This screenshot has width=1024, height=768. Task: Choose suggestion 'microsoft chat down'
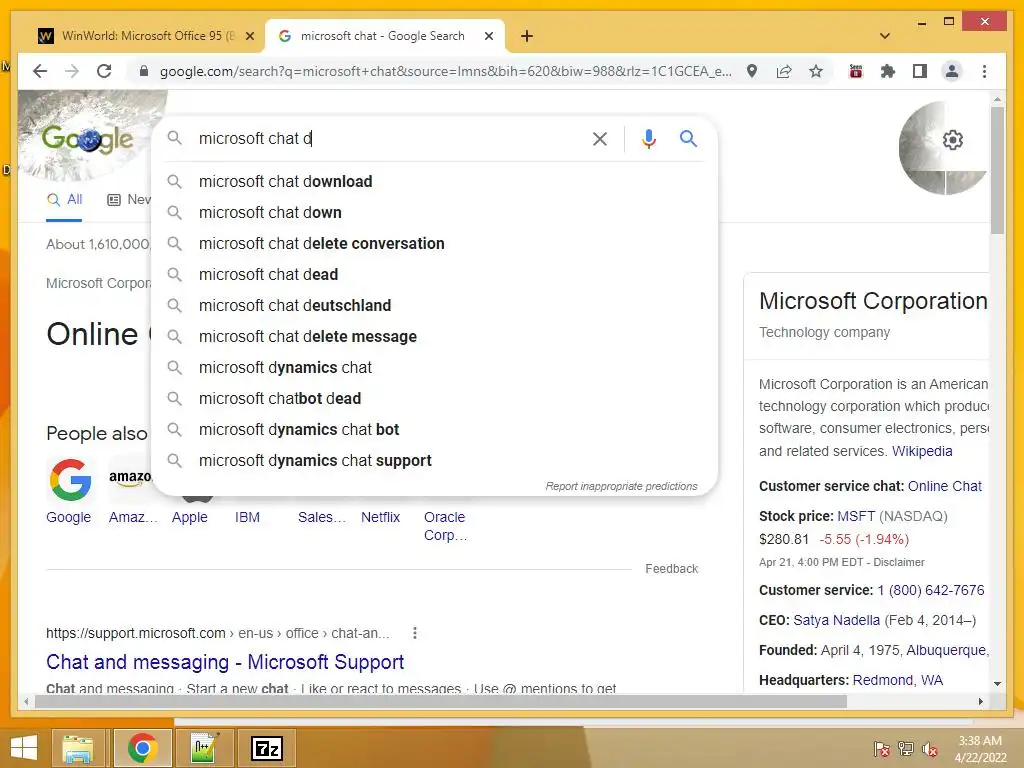click(x=434, y=212)
